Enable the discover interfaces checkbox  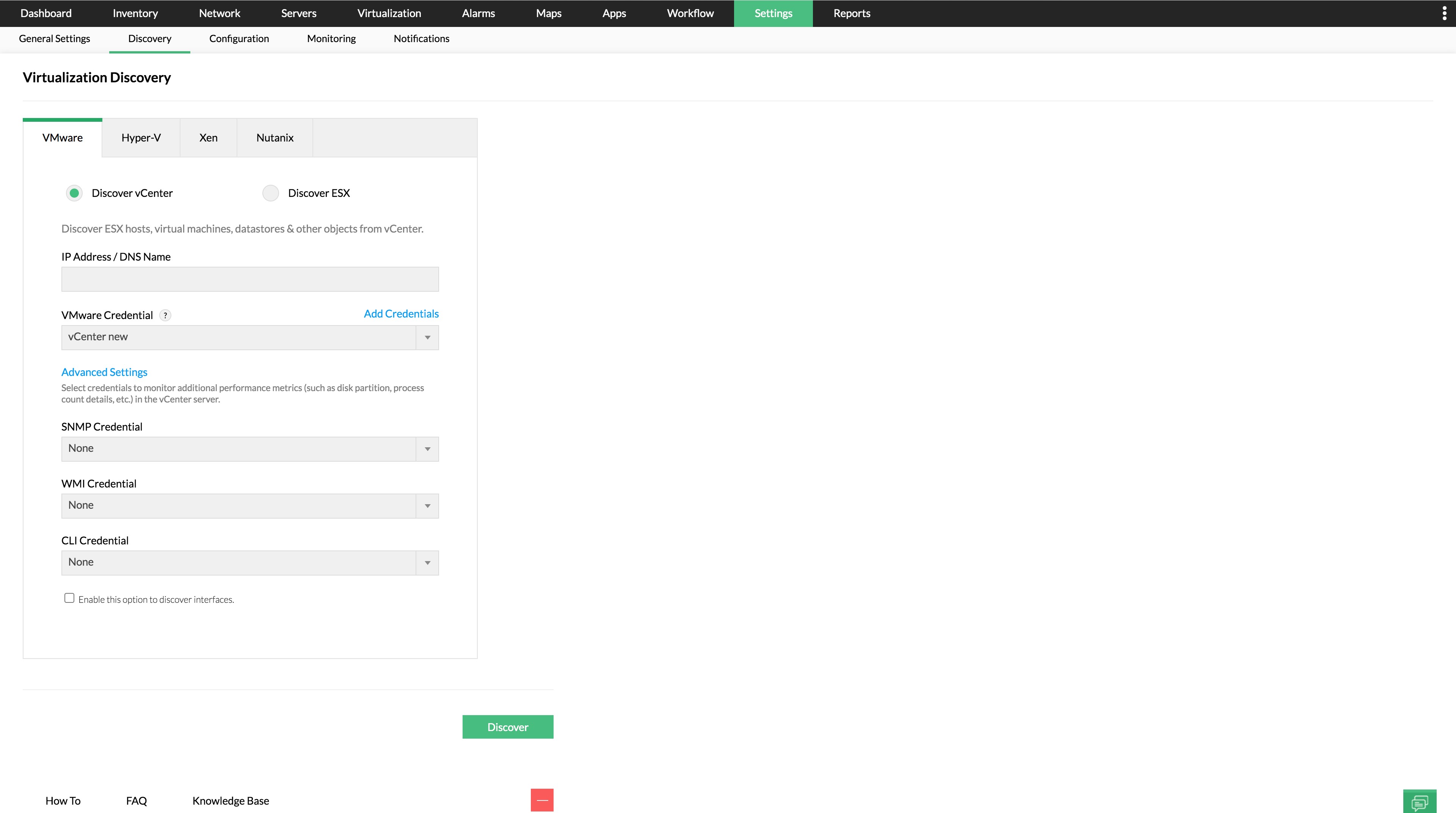pos(69,598)
